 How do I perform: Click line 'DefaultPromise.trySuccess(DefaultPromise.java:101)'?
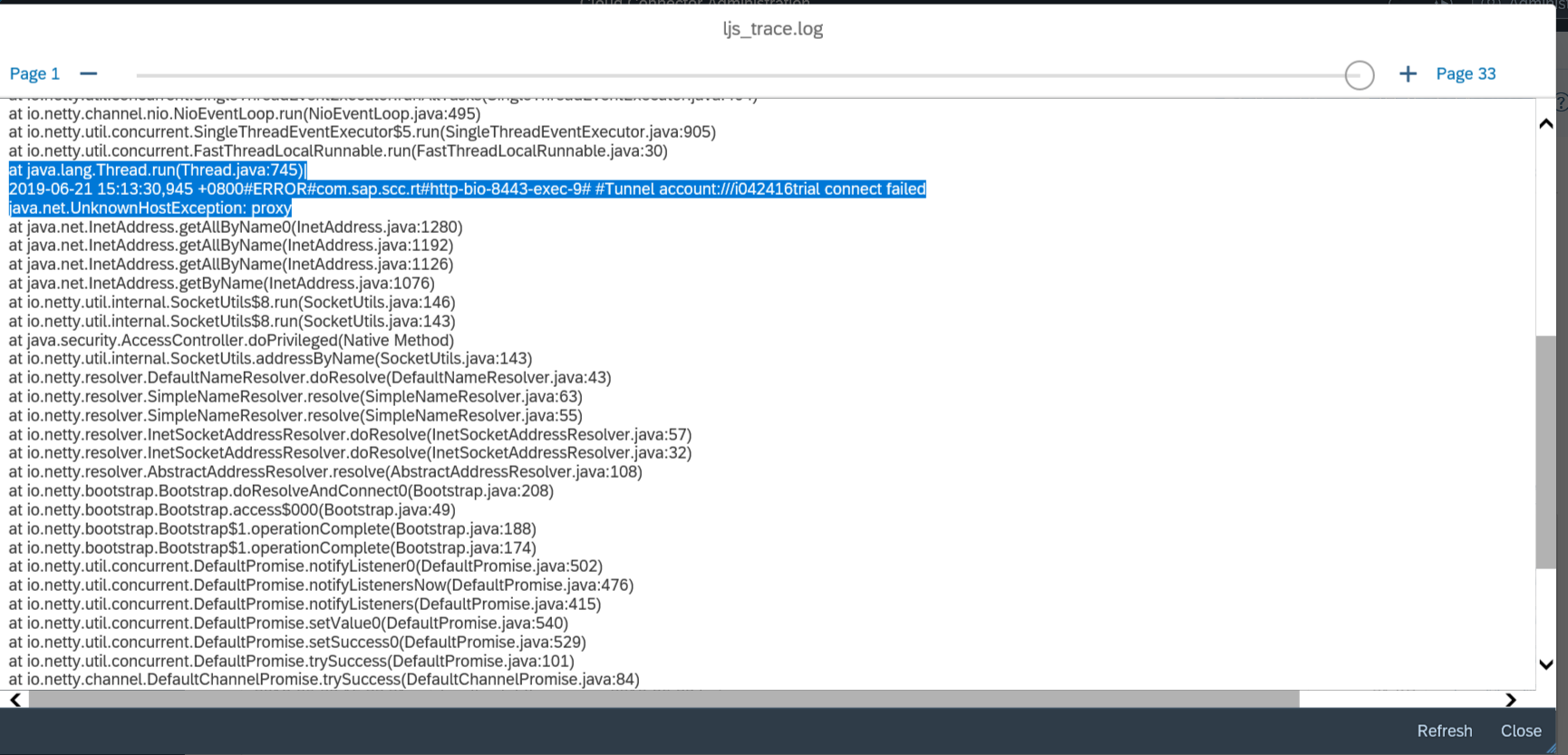292,662
